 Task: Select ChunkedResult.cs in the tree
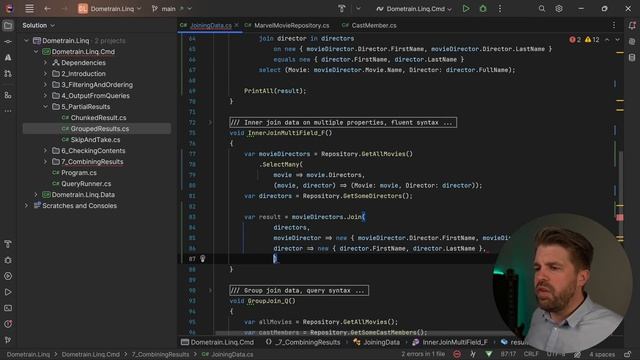tap(97, 118)
